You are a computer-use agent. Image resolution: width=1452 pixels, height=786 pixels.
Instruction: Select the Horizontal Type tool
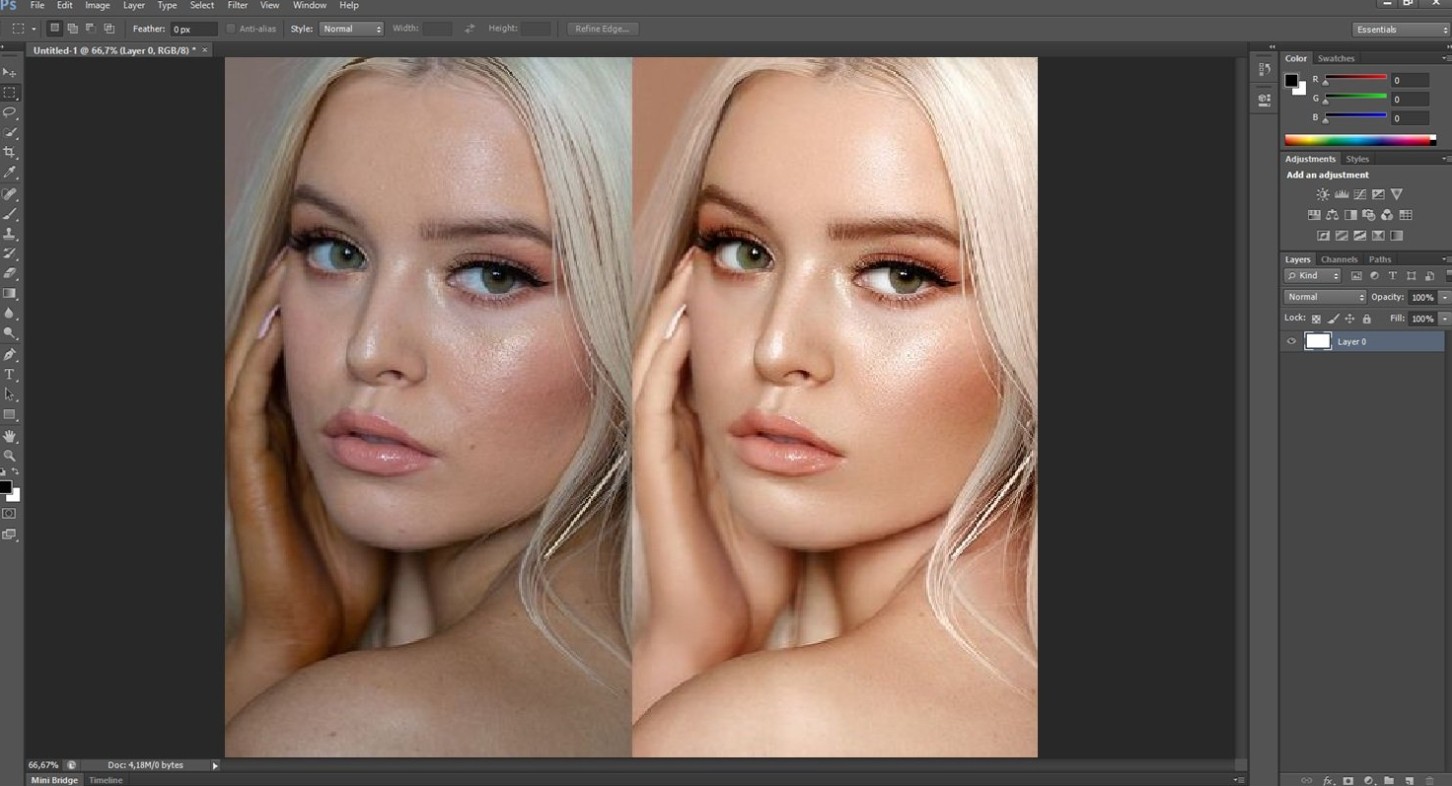click(10, 375)
